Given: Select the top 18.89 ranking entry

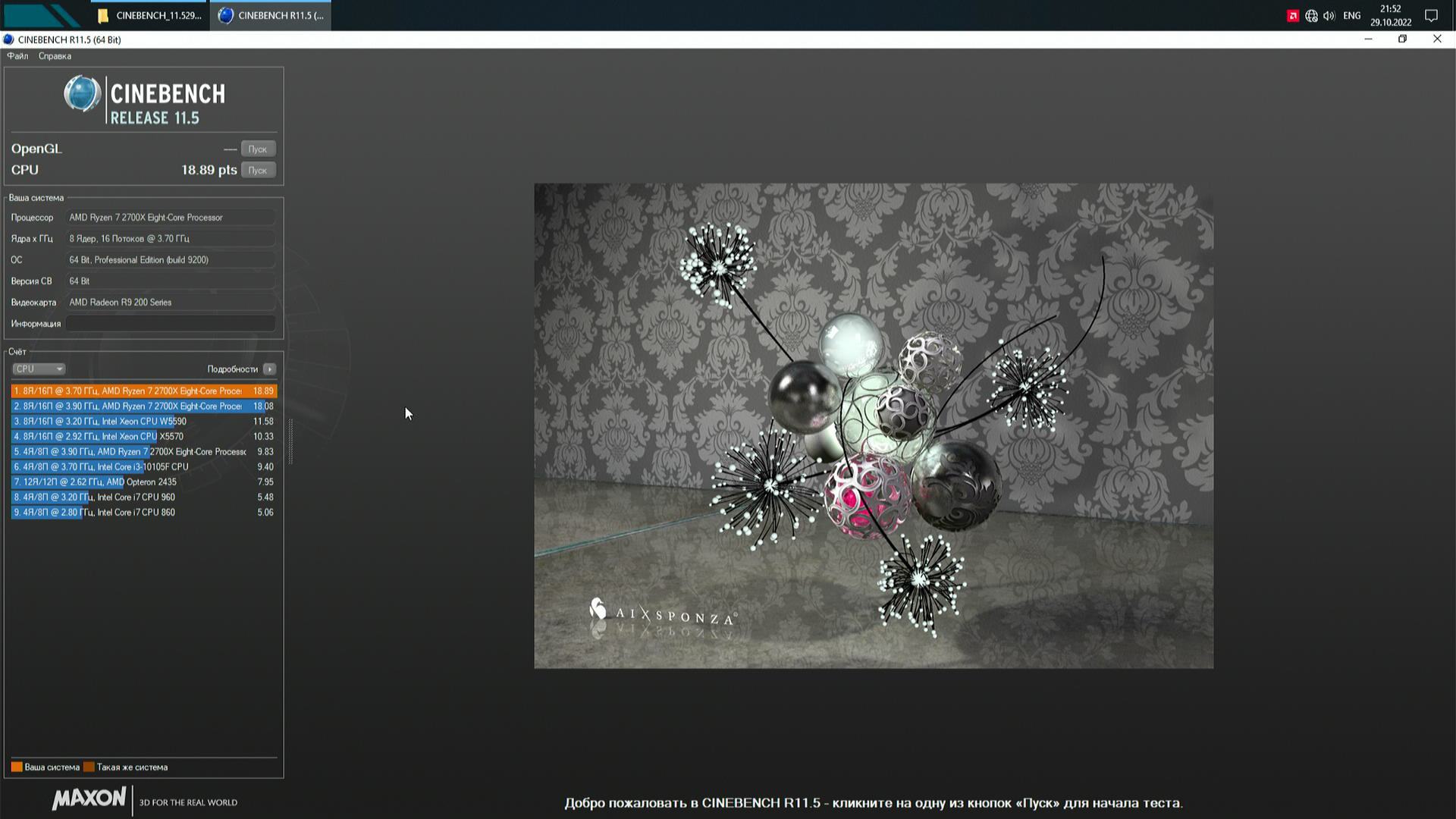Looking at the screenshot, I should click(x=143, y=391).
